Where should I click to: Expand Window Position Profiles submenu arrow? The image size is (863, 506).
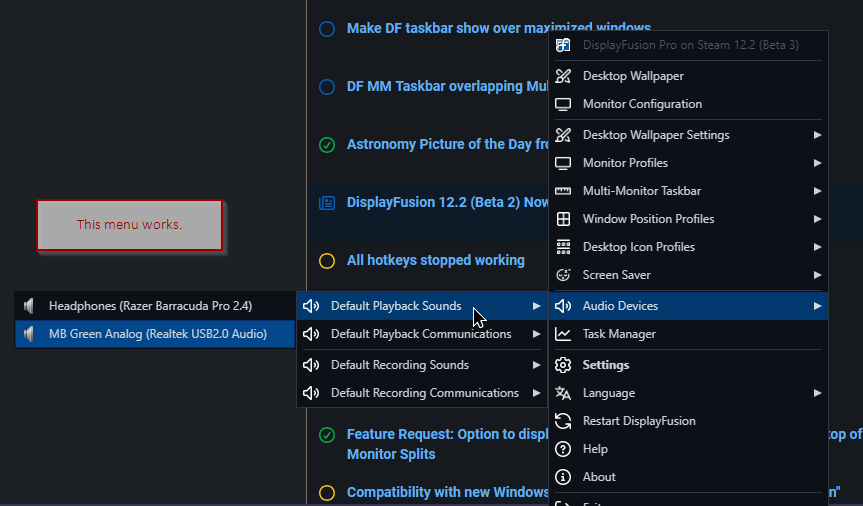point(817,219)
